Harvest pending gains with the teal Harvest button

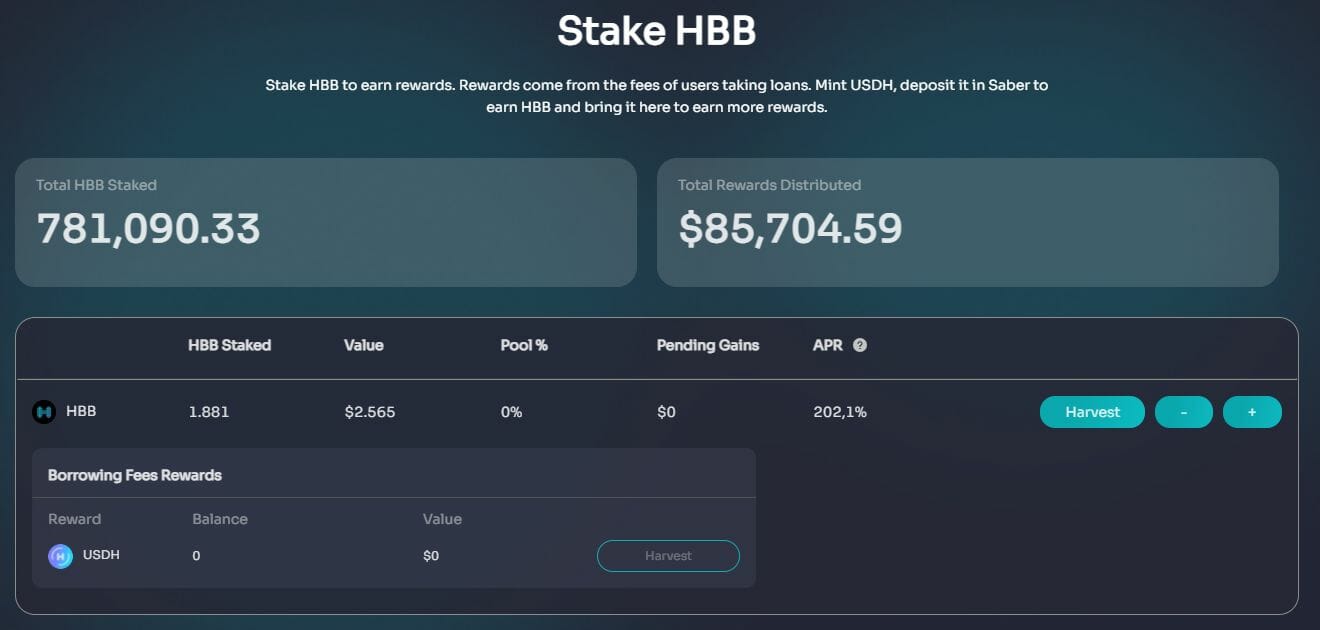tap(1092, 412)
